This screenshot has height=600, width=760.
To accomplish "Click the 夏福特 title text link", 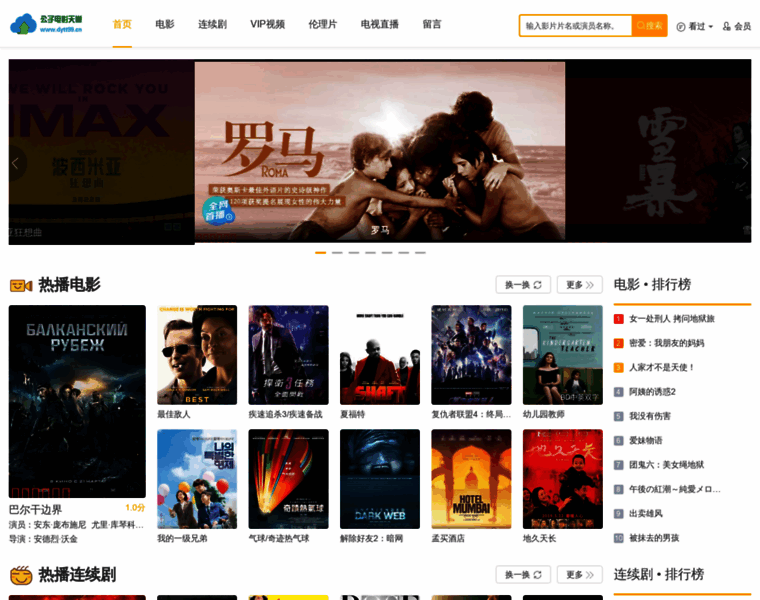I will coord(352,414).
